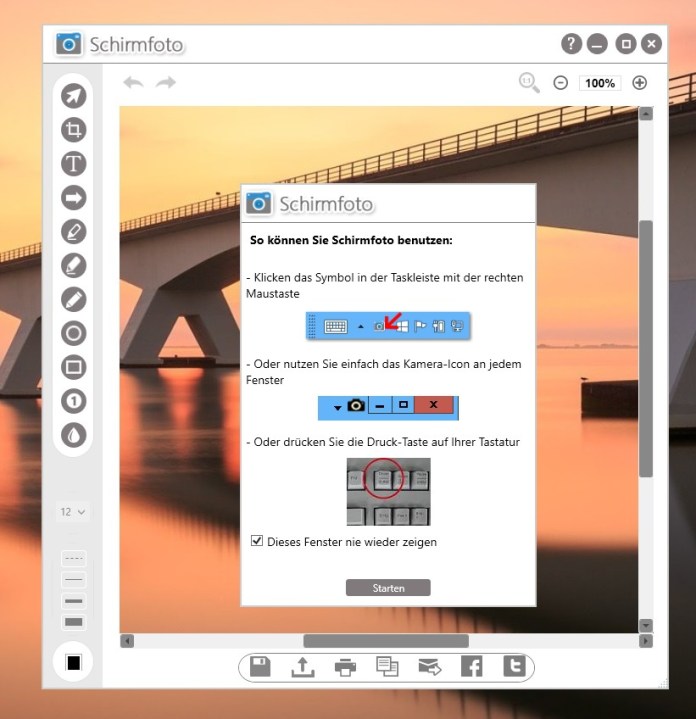The height and width of the screenshot is (719, 696).
Task: Pick the blur droplet tool
Action: pyautogui.click(x=74, y=435)
